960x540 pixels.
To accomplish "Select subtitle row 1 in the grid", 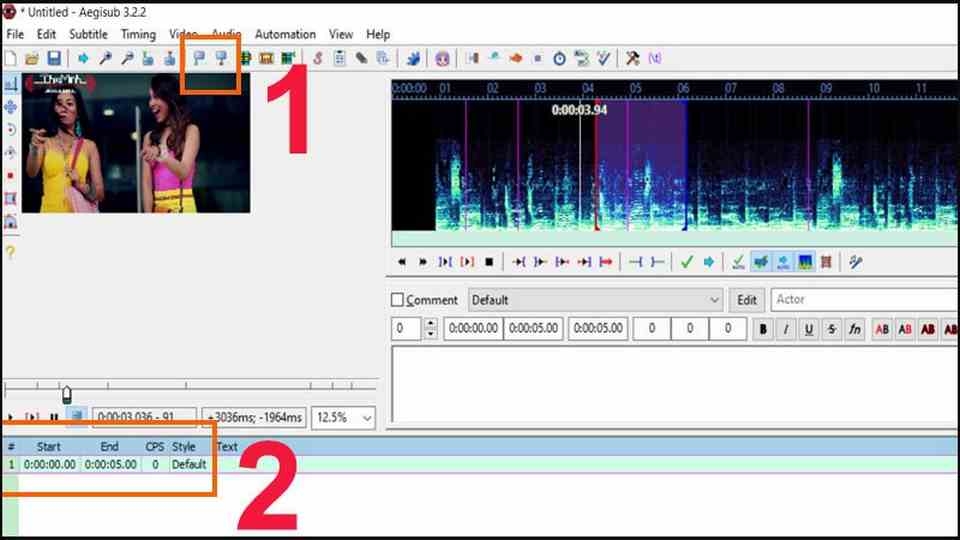I will click(480, 465).
